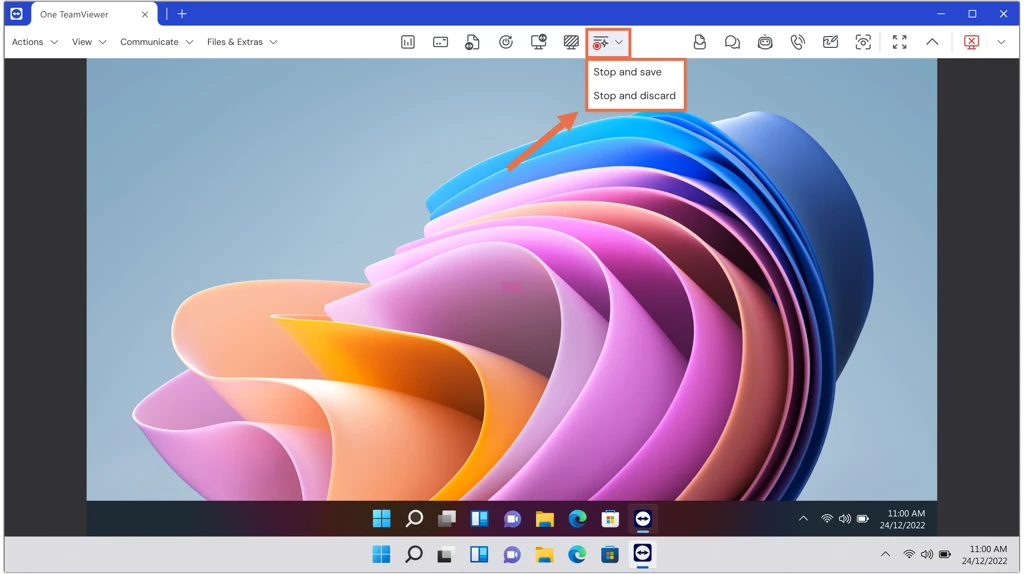The width and height of the screenshot is (1024, 574).
Task: Open the file transfer icon in toolbar
Action: [699, 42]
